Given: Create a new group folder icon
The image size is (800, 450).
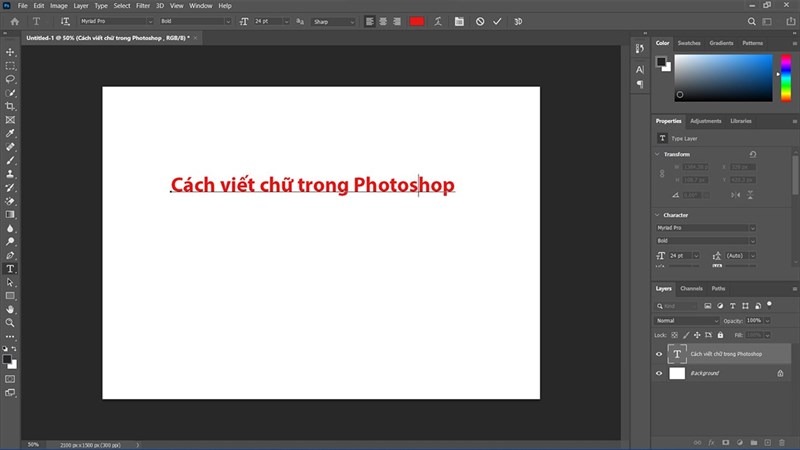Looking at the screenshot, I should click(754, 443).
